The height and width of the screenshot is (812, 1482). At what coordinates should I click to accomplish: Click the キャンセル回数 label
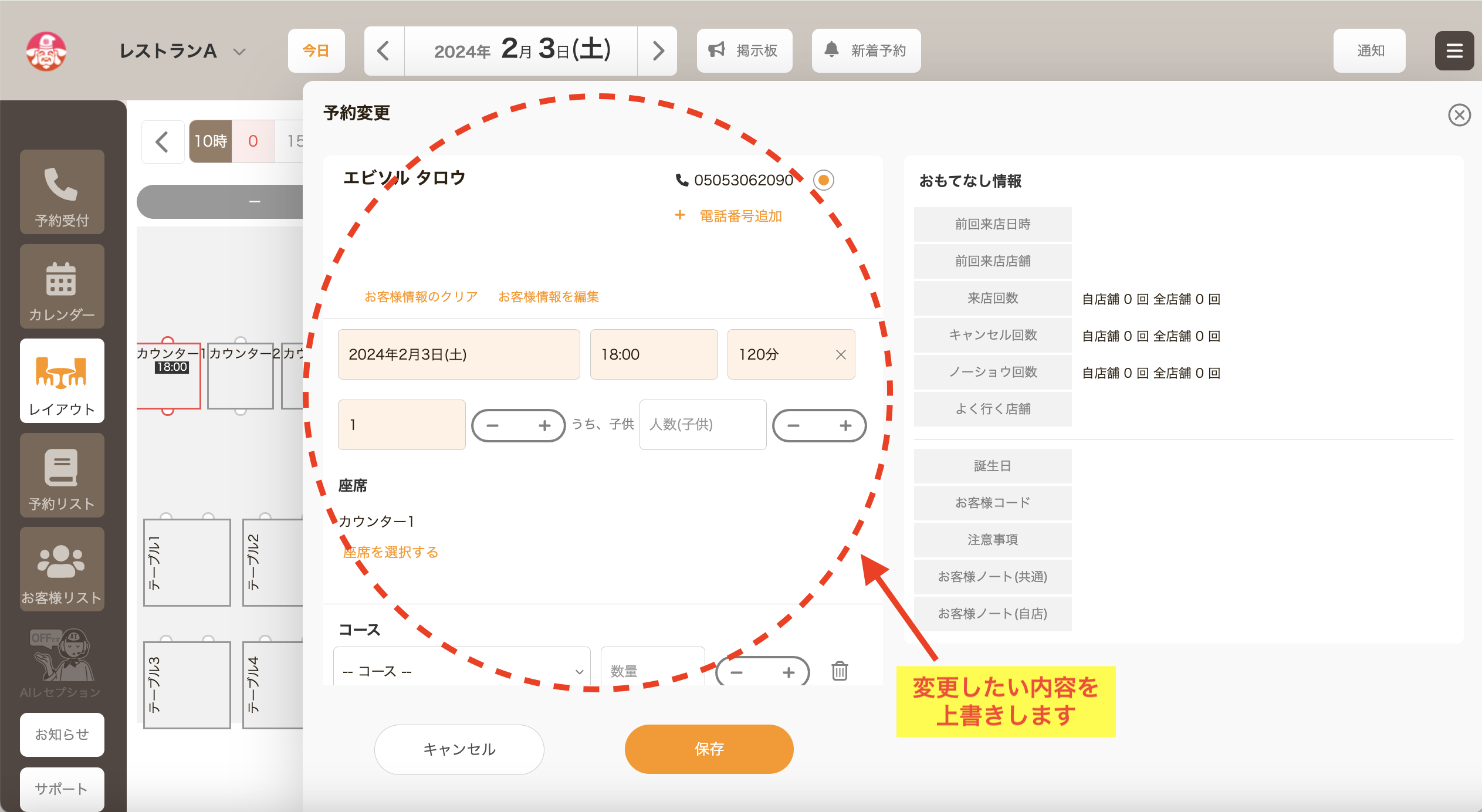click(993, 335)
